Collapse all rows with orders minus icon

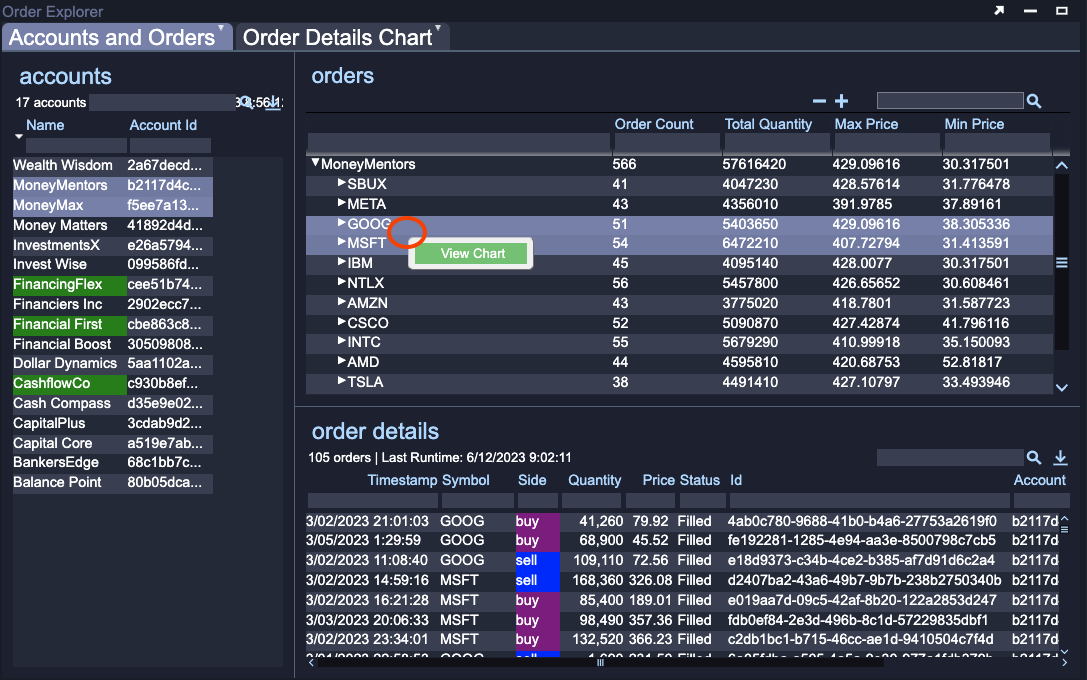click(x=819, y=101)
